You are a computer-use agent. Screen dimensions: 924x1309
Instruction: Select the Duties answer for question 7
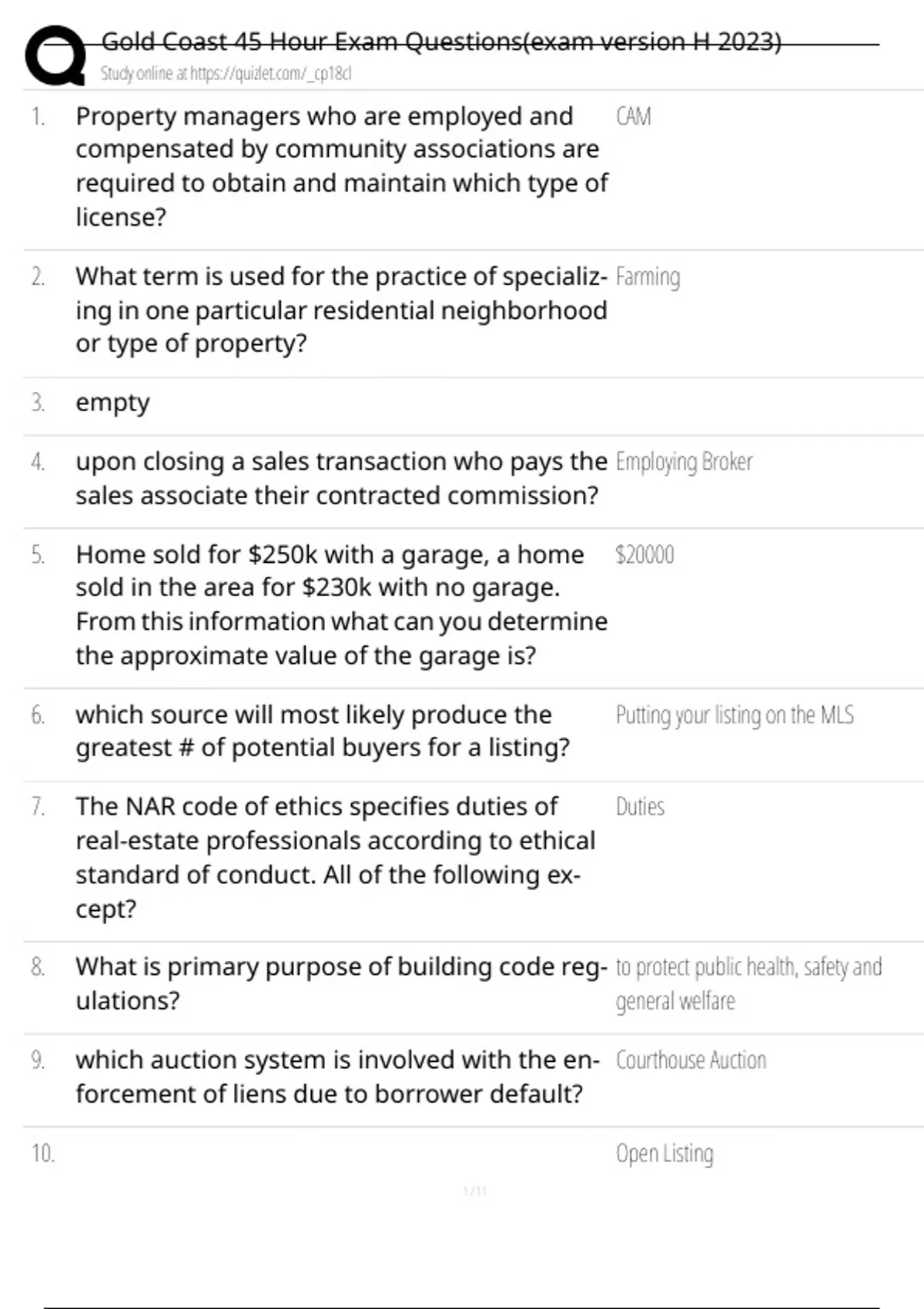point(641,806)
